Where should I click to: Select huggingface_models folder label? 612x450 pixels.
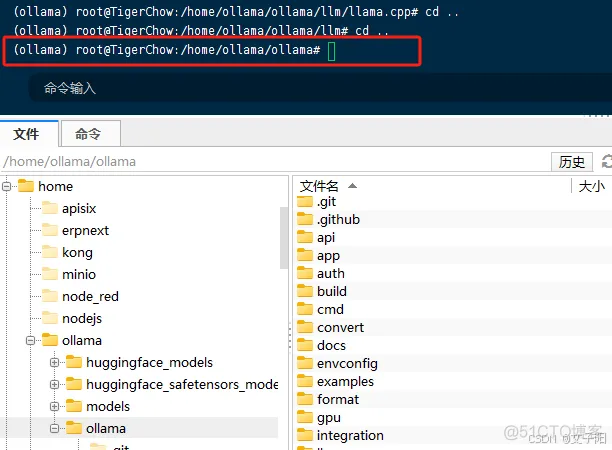click(149, 363)
